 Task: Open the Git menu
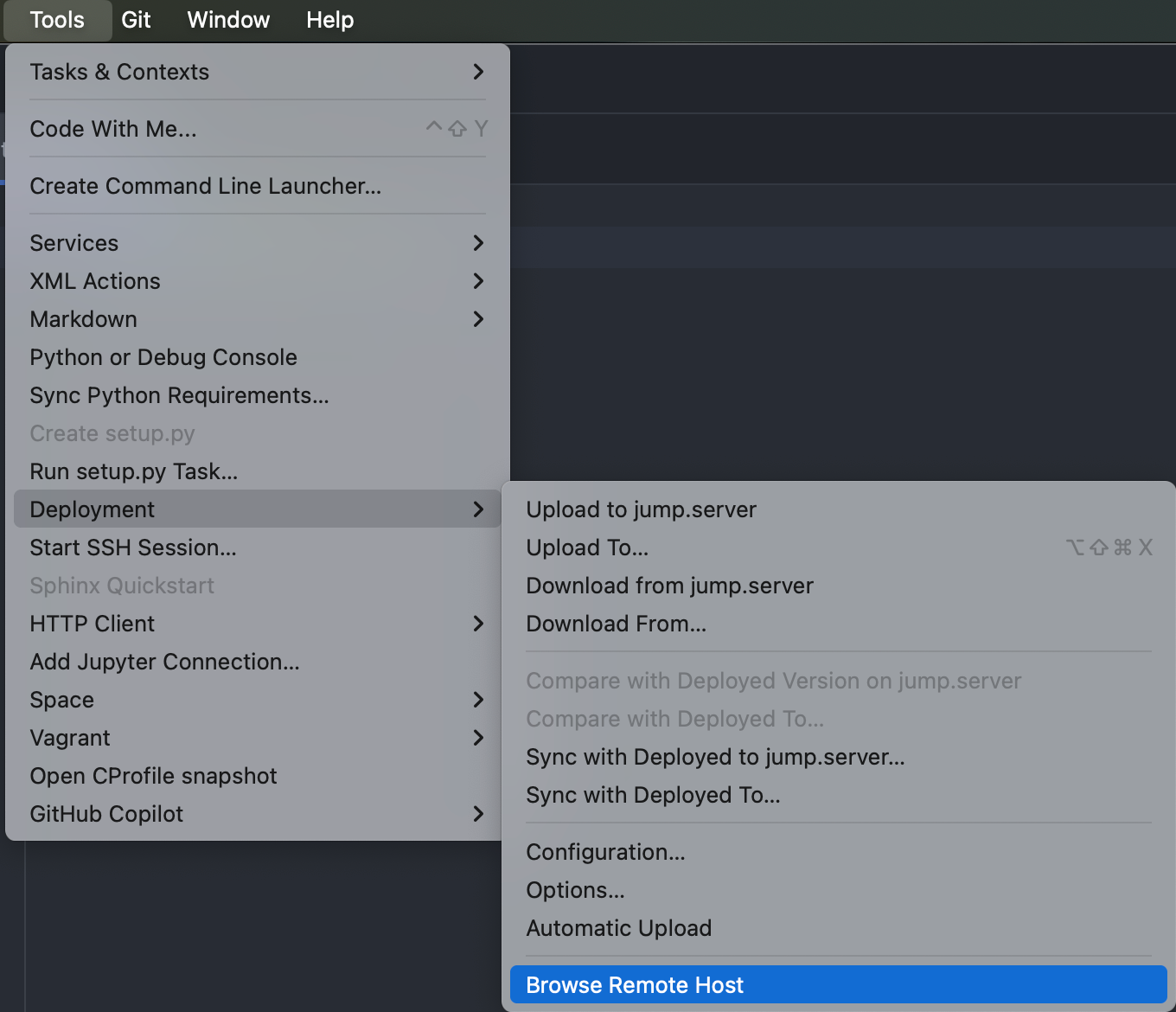[136, 20]
